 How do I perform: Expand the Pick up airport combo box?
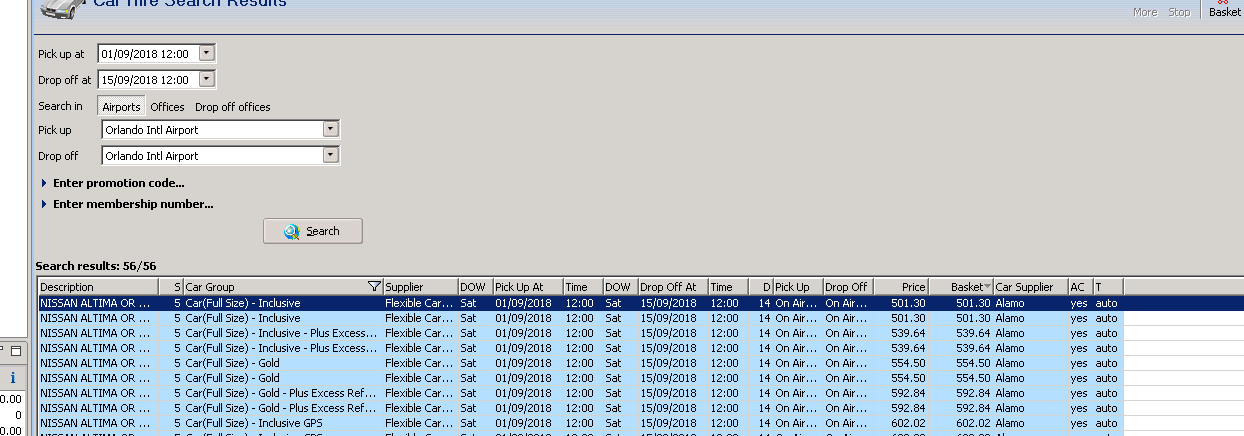coord(330,129)
